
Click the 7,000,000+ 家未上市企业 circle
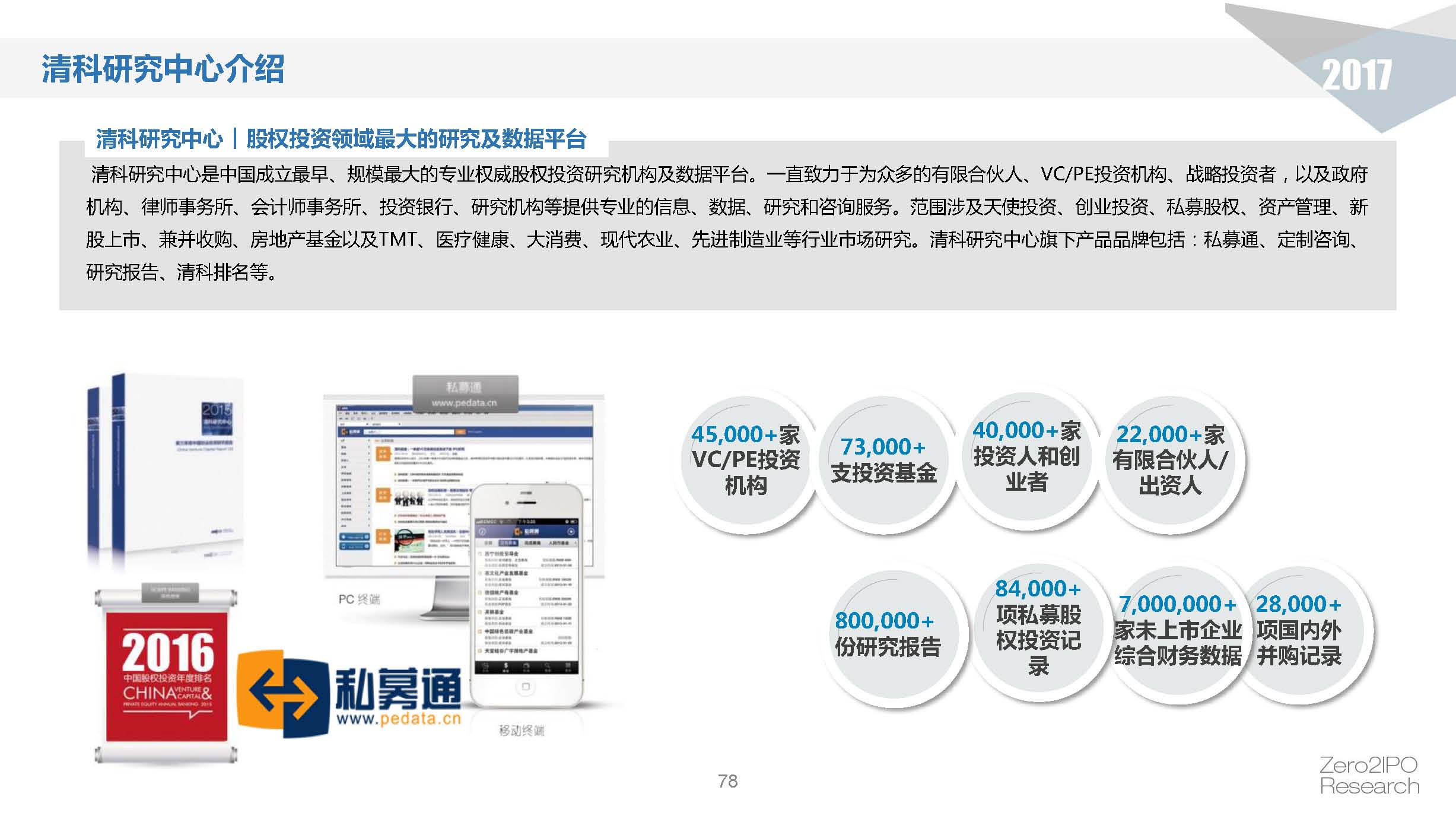pos(1177,631)
